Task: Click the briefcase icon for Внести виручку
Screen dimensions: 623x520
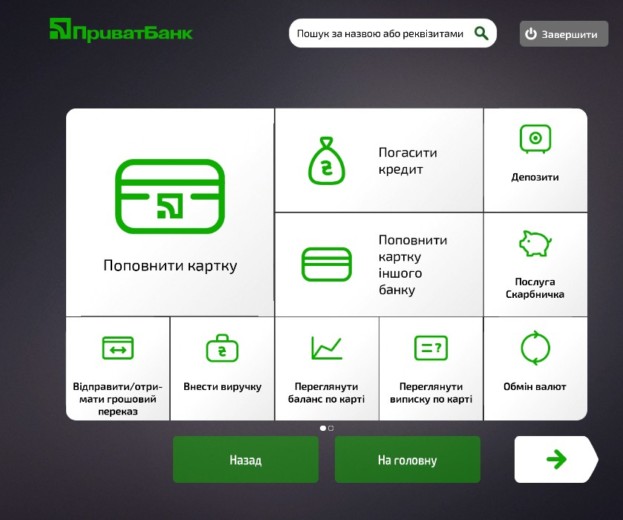Action: pos(222,348)
